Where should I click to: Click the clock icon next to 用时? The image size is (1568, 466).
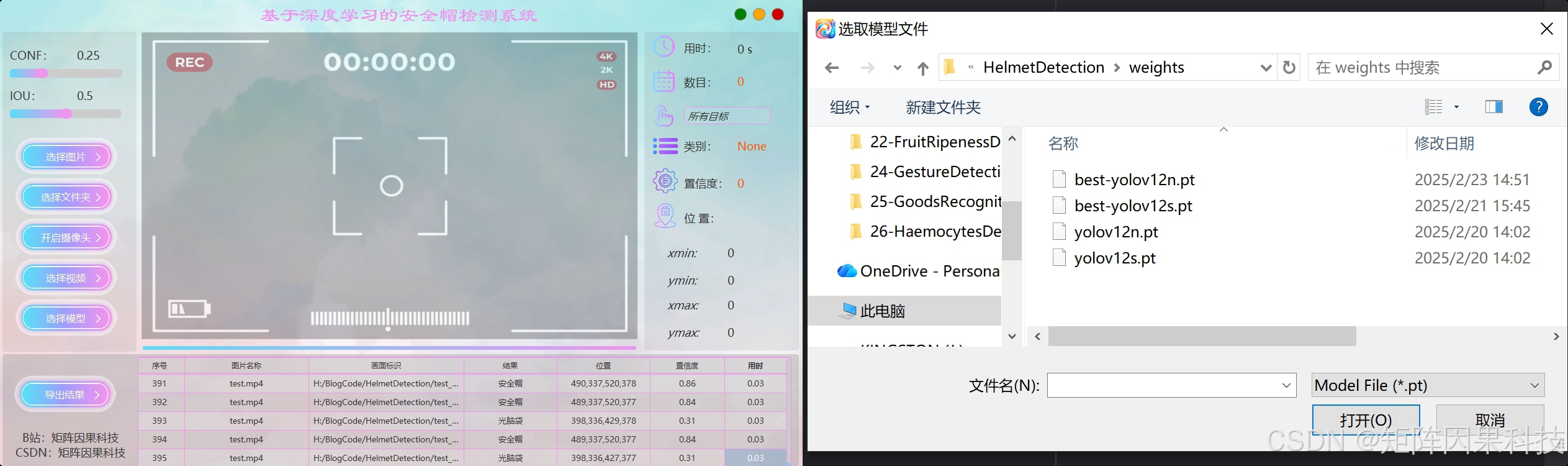(x=664, y=47)
